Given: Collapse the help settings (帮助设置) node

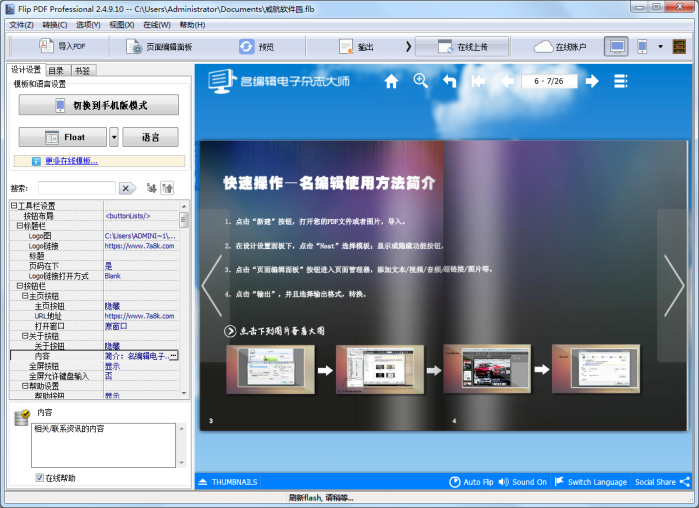Looking at the screenshot, I should (25, 386).
